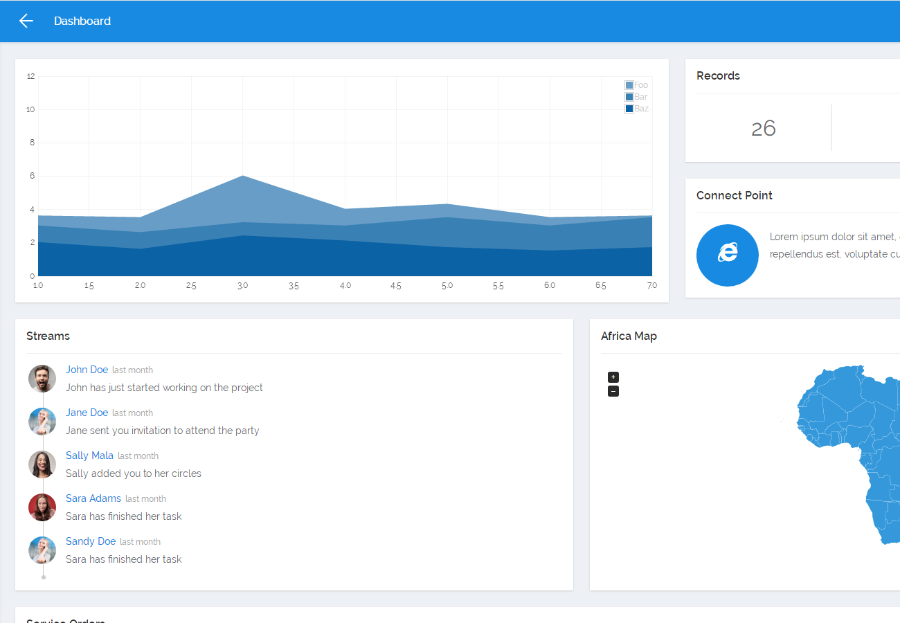Click the Baz legend color swatch
This screenshot has height=623, width=900.
pyautogui.click(x=629, y=109)
